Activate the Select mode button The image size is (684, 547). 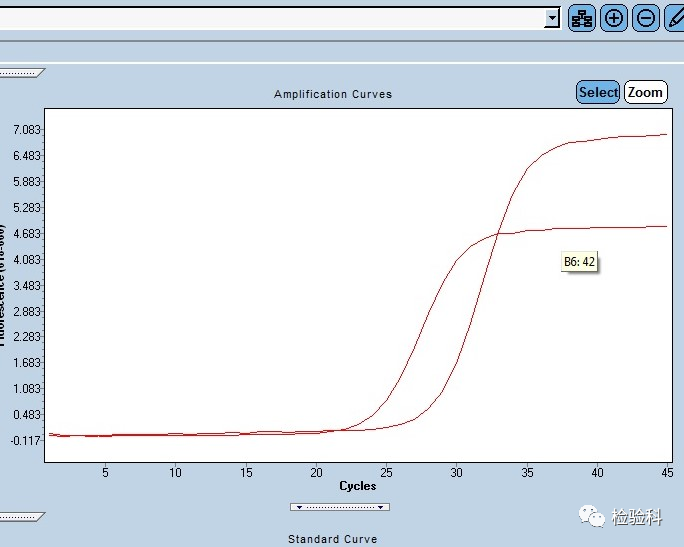coord(598,92)
